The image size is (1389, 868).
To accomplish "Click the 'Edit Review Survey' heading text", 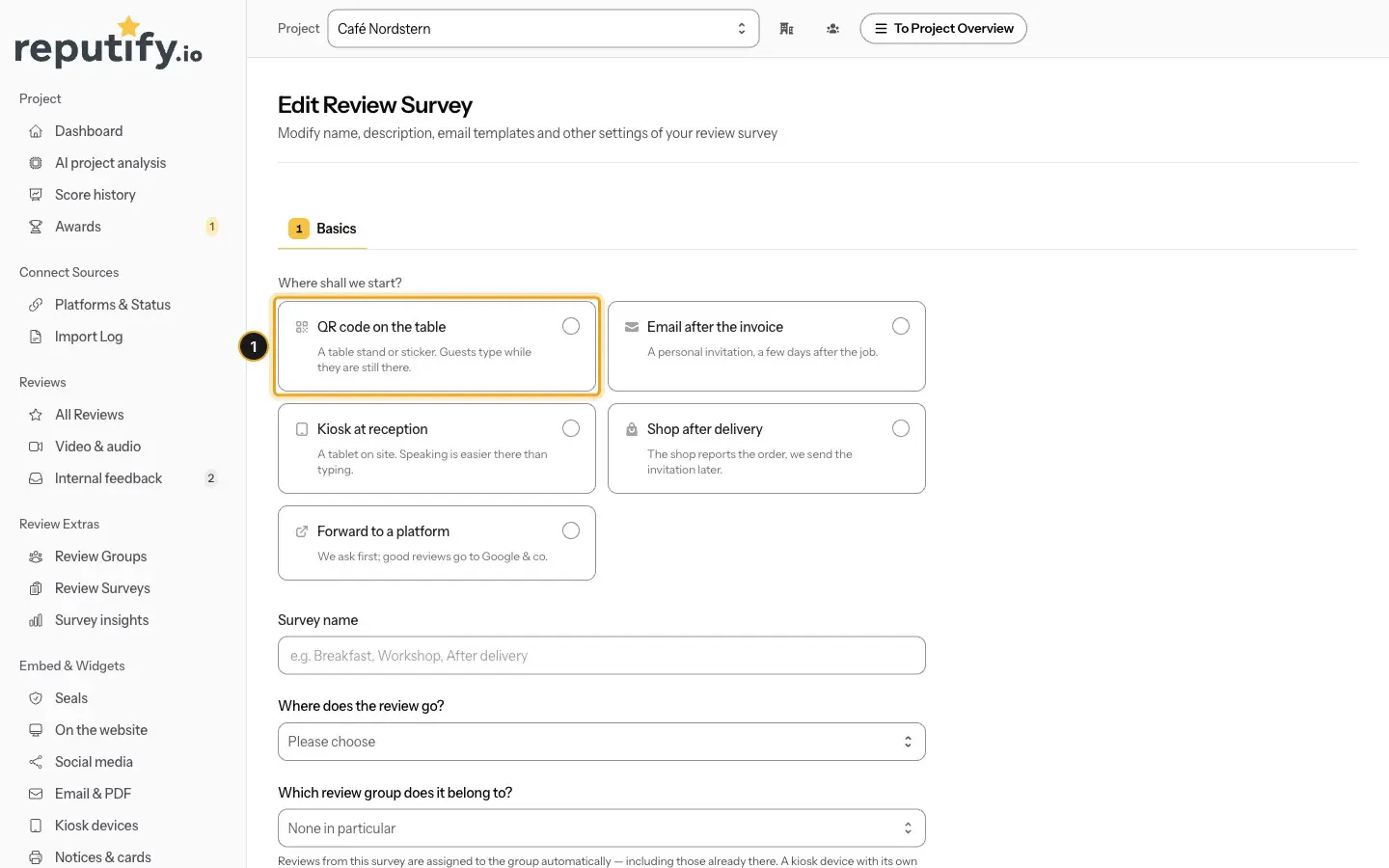I will click(375, 105).
